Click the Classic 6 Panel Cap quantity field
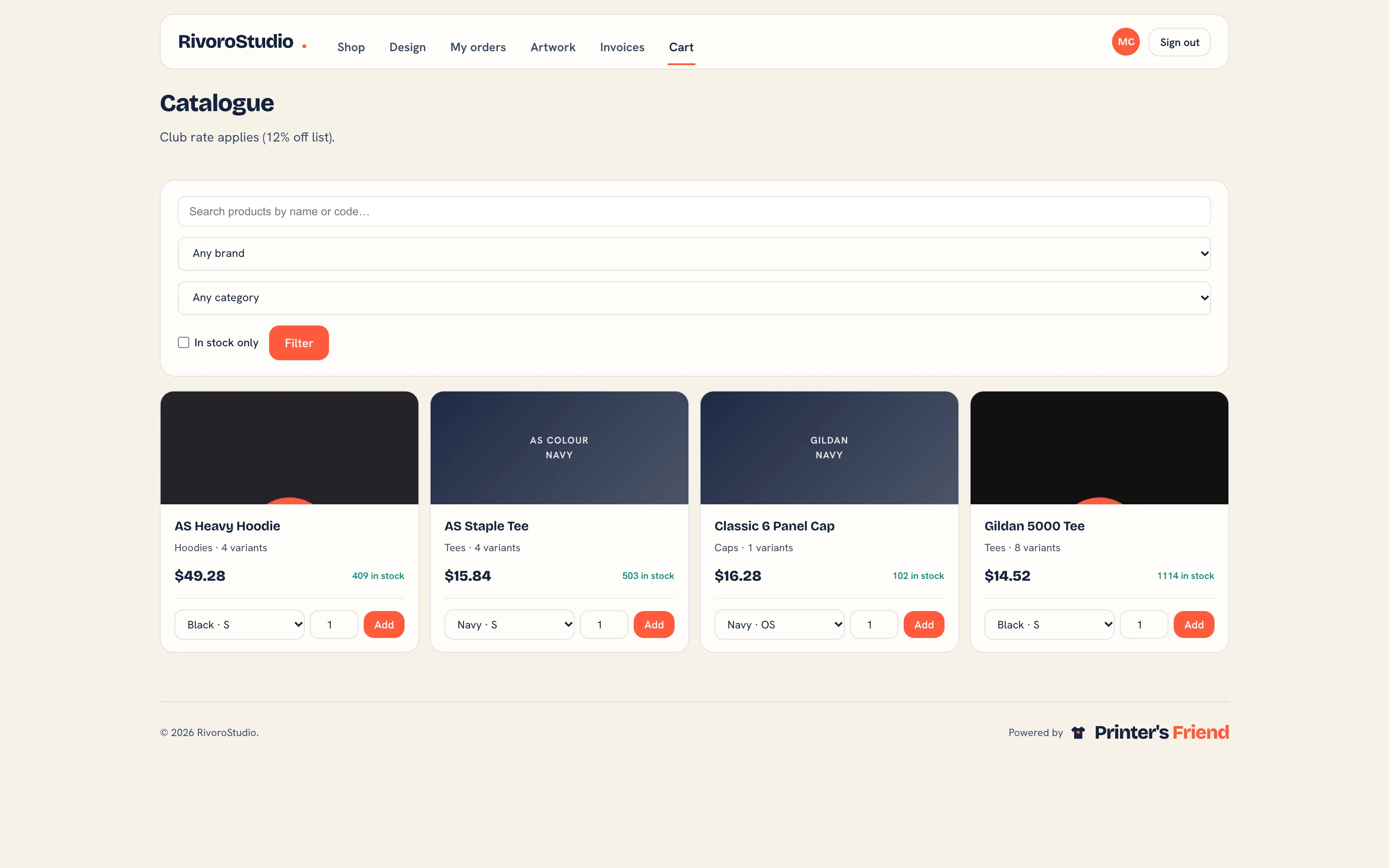The height and width of the screenshot is (868, 1389). point(874,625)
